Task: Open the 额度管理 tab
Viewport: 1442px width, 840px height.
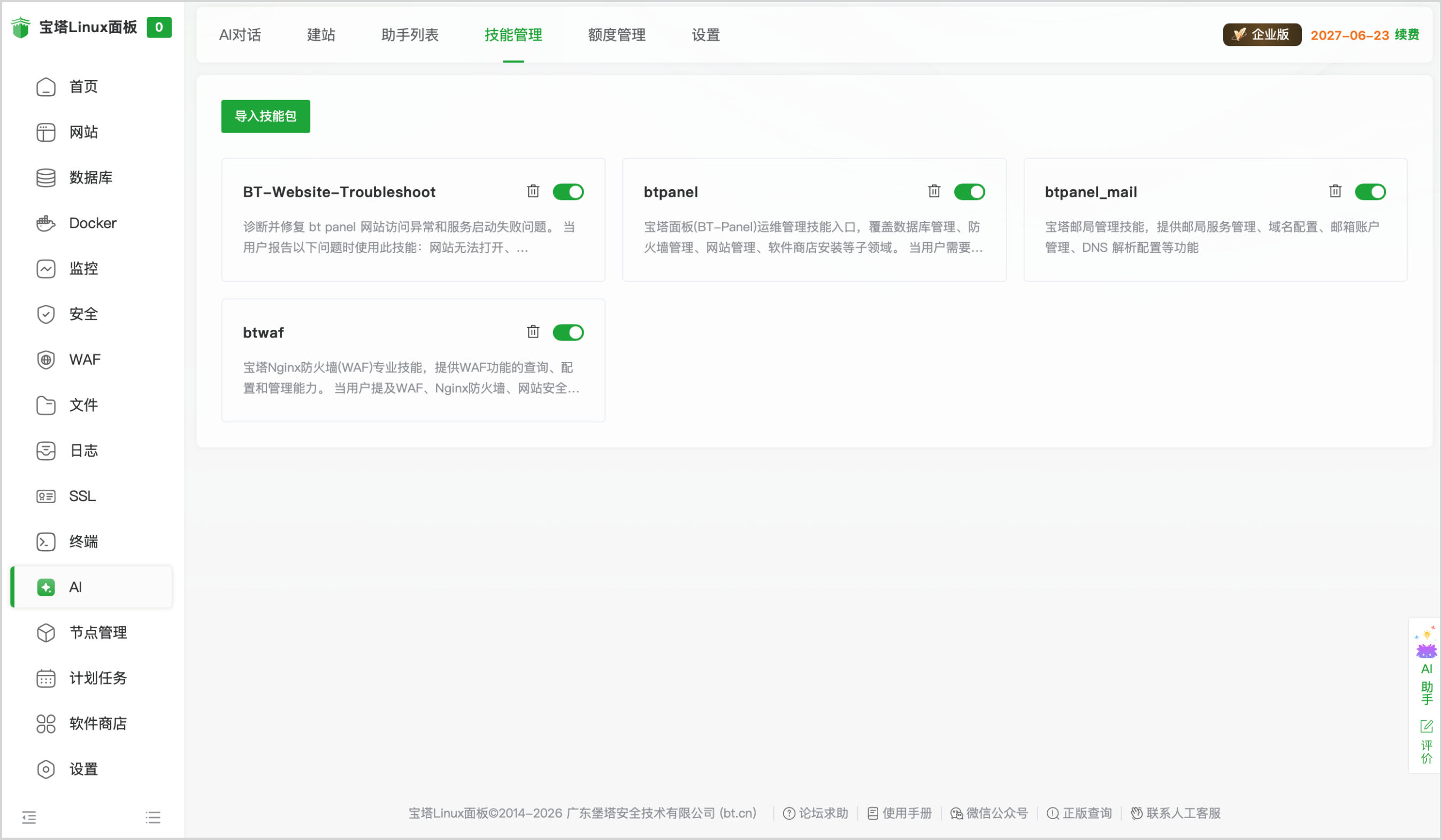Action: (x=617, y=35)
